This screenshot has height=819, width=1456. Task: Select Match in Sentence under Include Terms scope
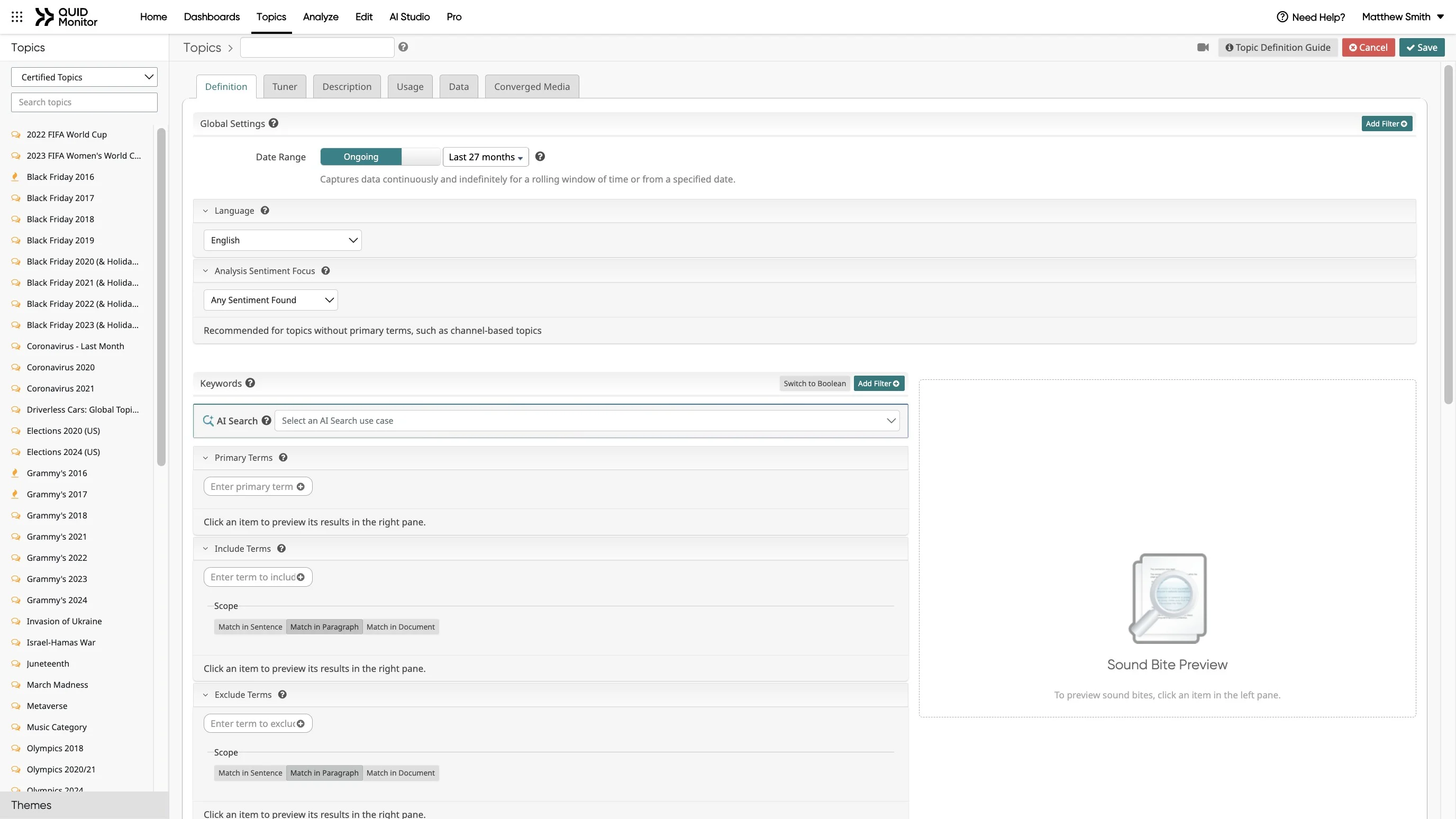[x=250, y=627]
